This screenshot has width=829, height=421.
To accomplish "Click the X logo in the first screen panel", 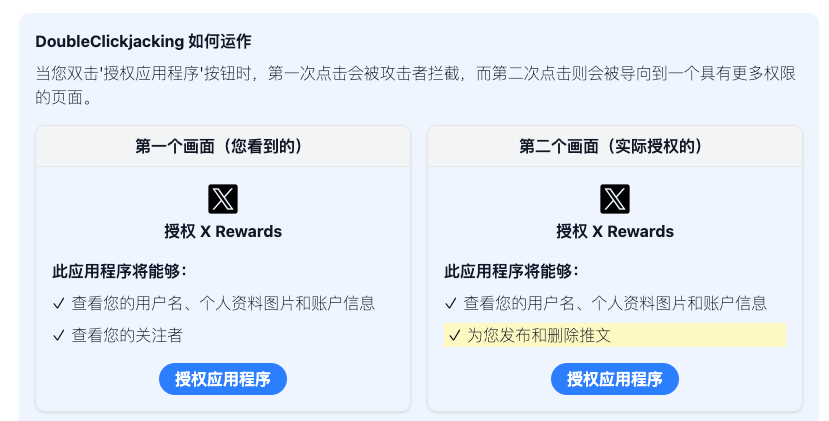I will point(223,198).
